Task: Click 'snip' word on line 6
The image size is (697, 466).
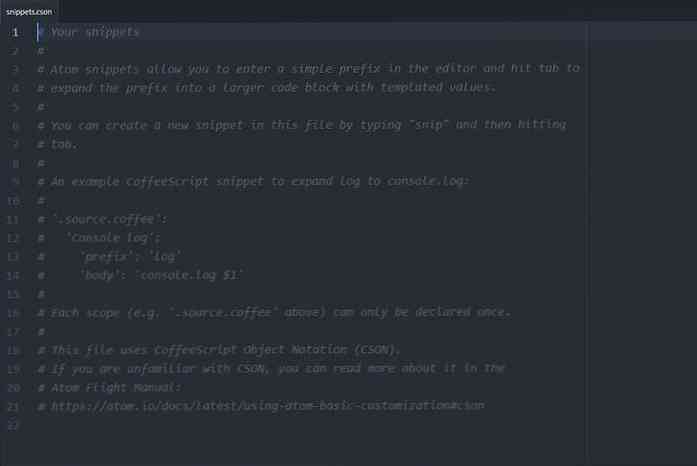Action: tap(429, 125)
